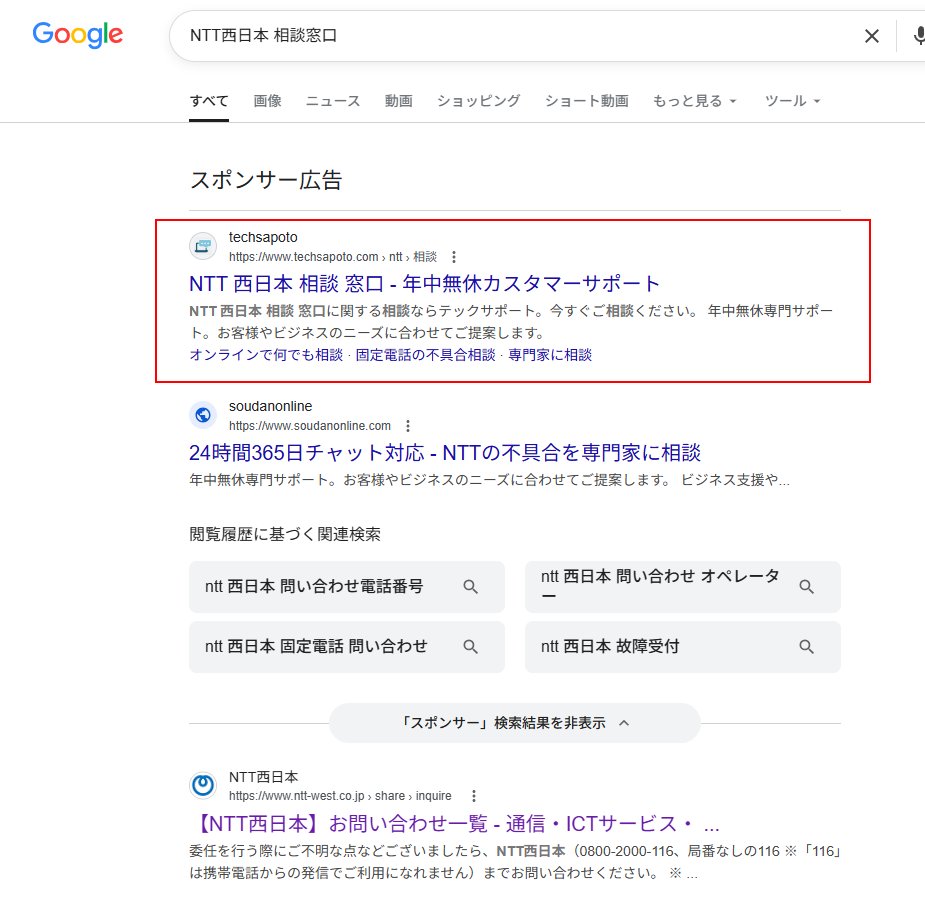
Task: Click the NTT西日本 site name label
Action: click(263, 777)
